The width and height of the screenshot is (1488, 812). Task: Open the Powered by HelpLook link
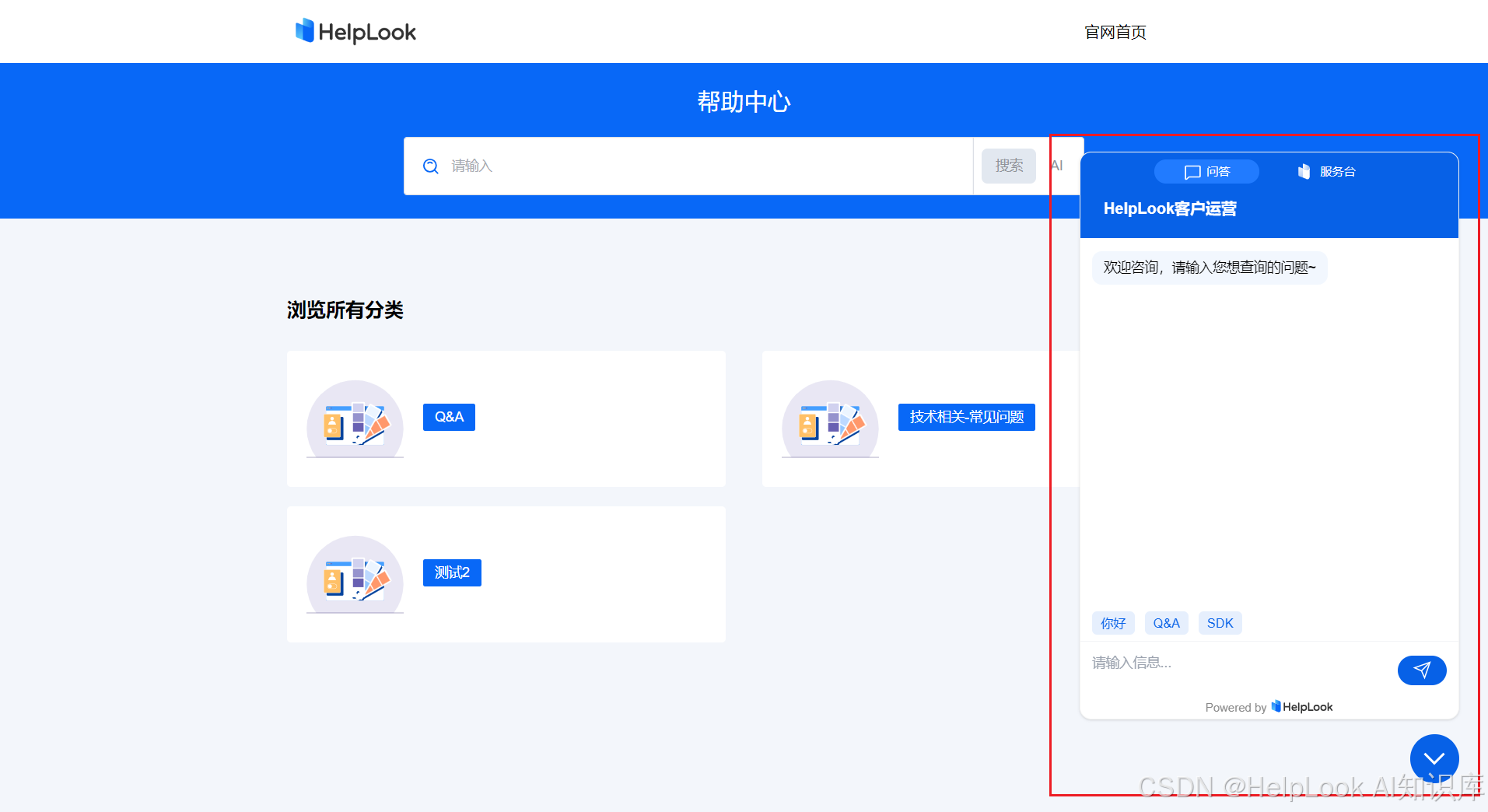click(1269, 707)
